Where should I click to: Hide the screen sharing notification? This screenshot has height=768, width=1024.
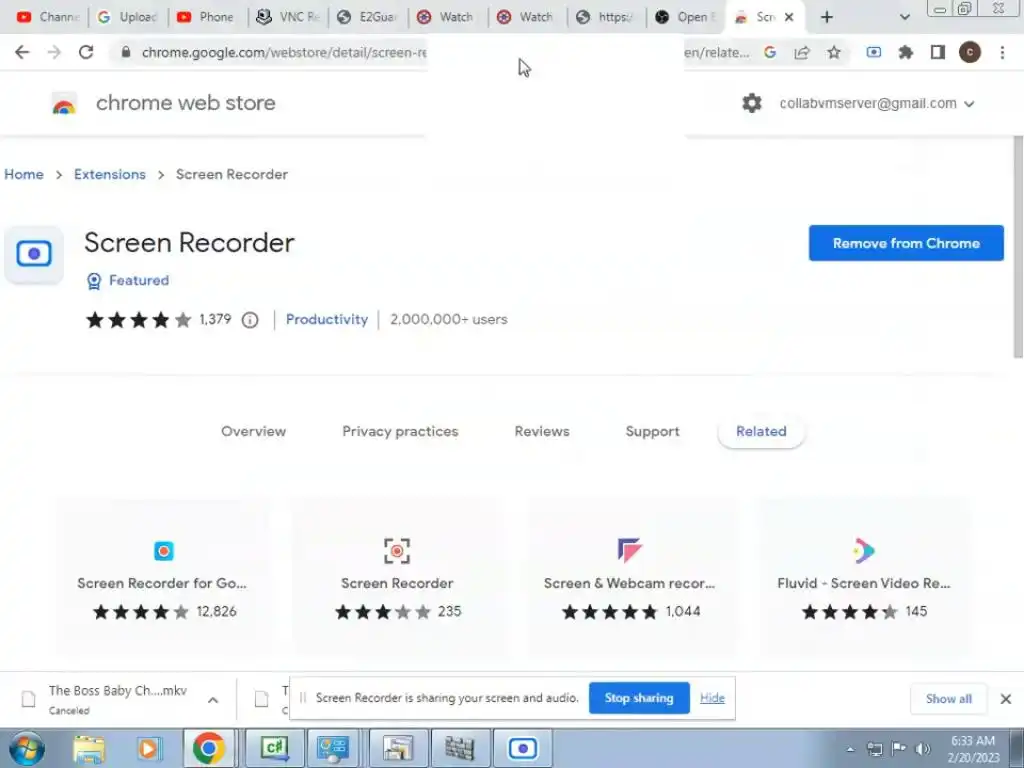click(712, 698)
